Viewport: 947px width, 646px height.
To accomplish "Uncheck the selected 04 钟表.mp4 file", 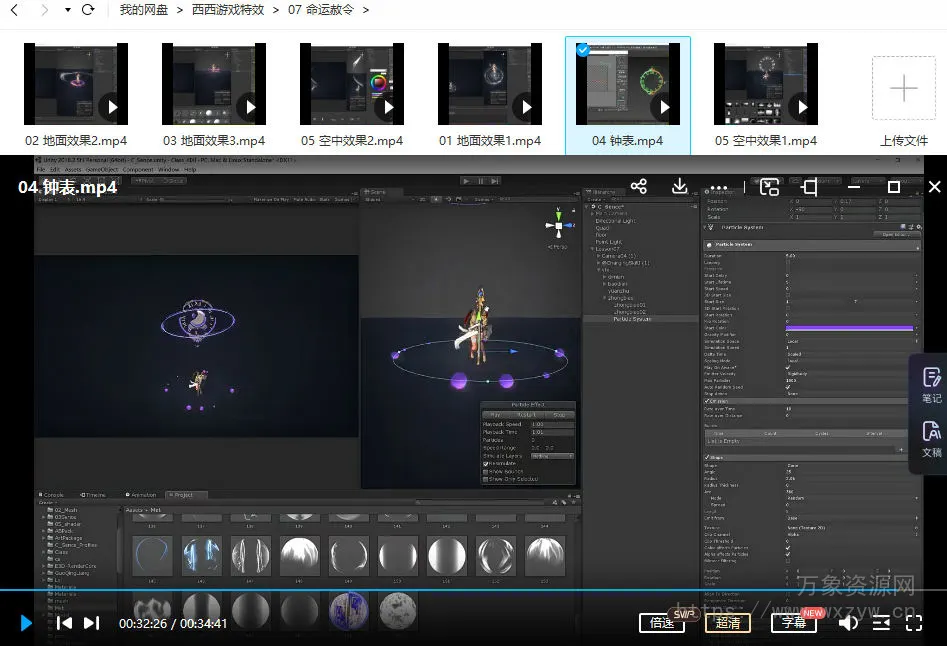I will [x=583, y=50].
